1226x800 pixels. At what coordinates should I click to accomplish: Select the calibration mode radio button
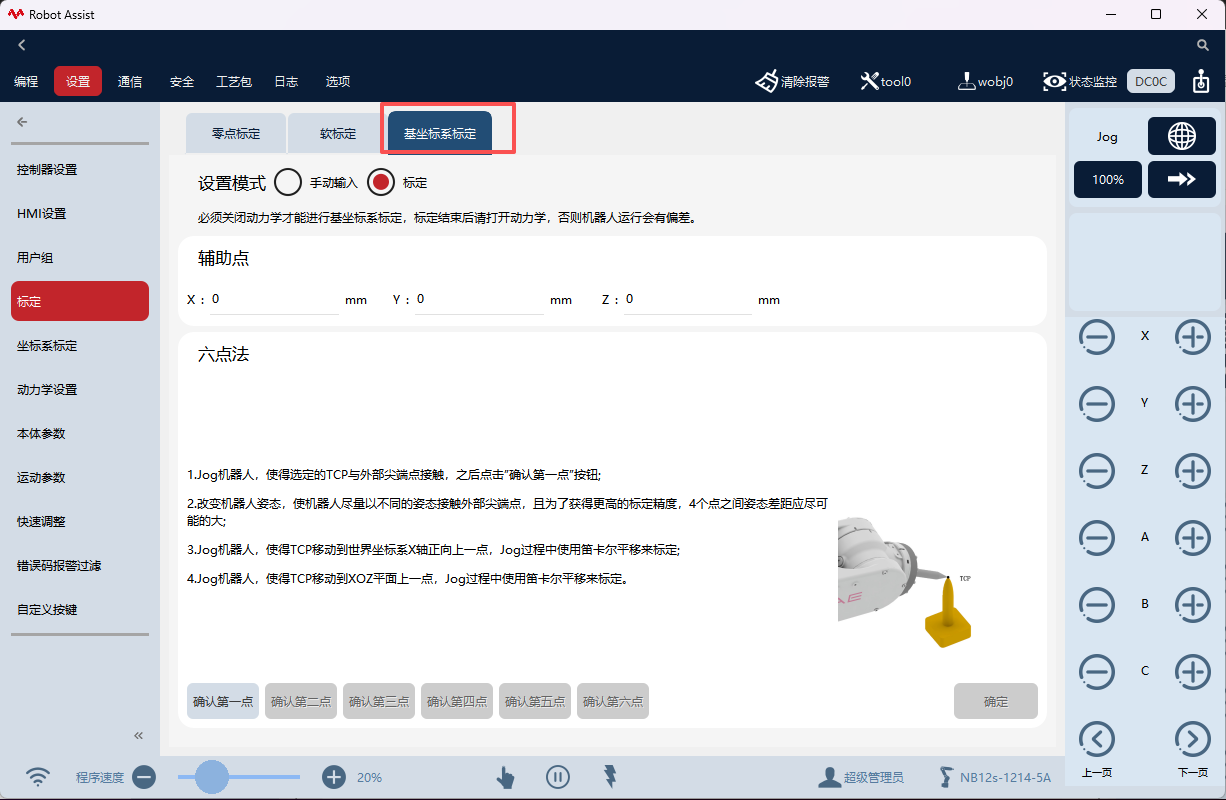[x=381, y=183]
